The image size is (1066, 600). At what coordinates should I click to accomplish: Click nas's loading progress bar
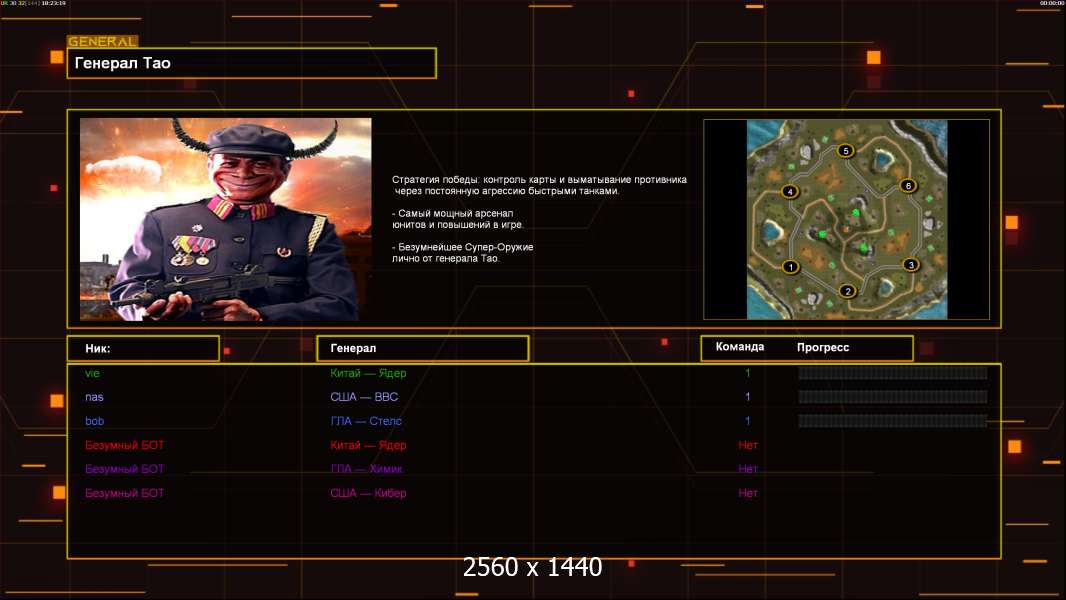892,397
